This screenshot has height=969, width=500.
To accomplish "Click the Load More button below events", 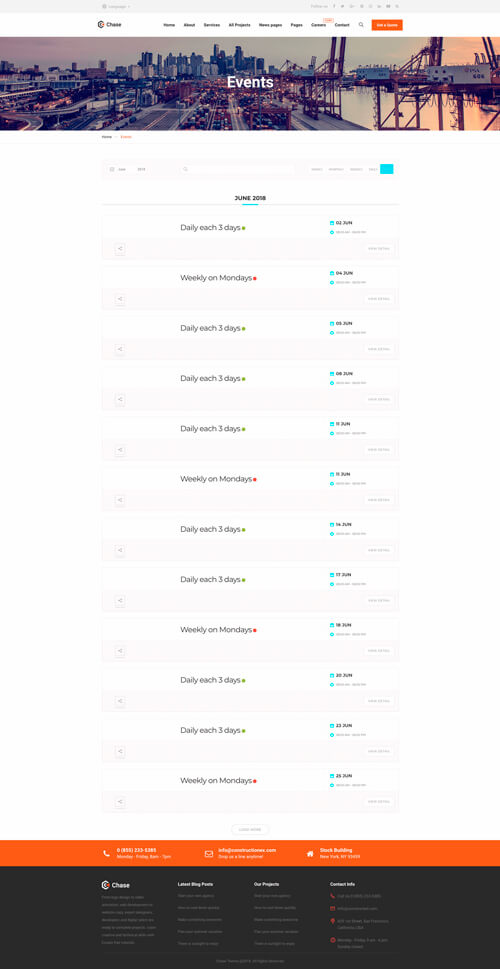I will coord(250,829).
